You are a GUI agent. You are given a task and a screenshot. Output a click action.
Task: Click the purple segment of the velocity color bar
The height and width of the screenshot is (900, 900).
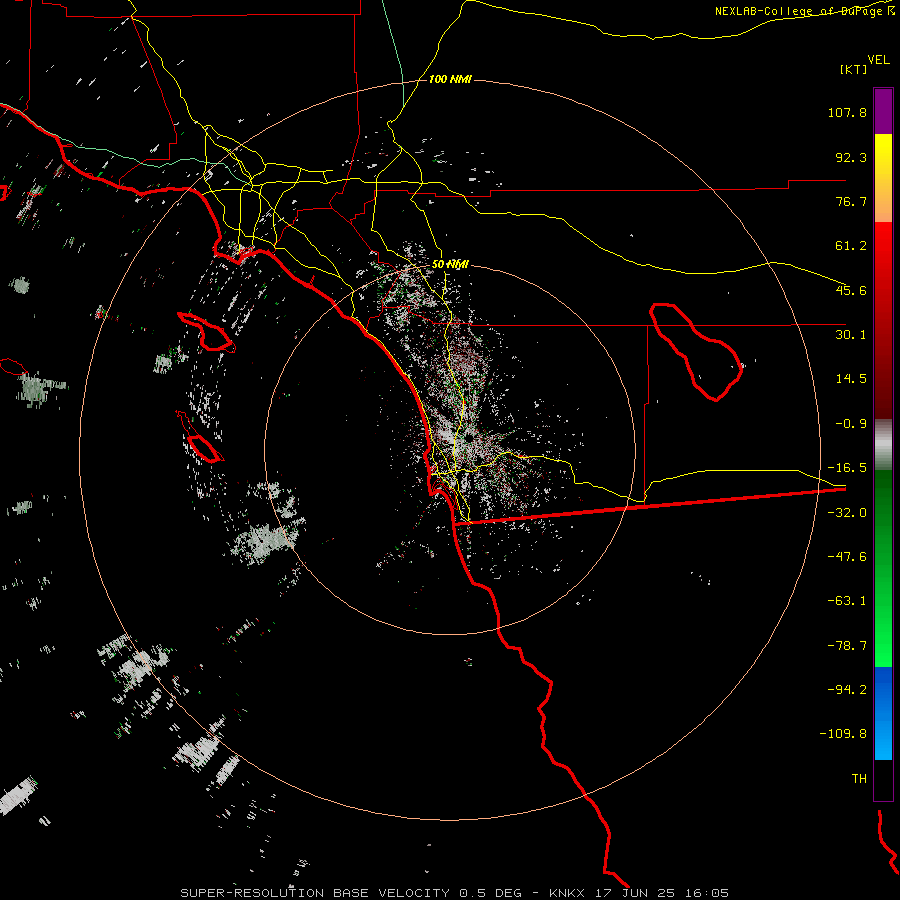[x=883, y=111]
